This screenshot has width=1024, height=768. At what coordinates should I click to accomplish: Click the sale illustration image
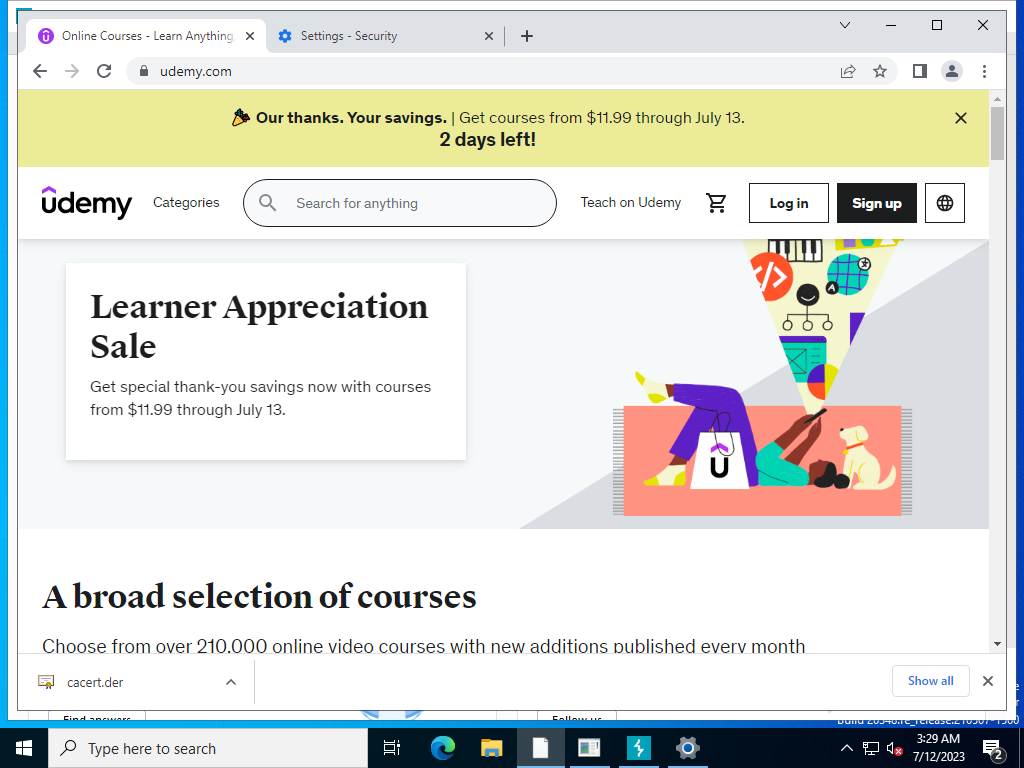[x=763, y=377]
